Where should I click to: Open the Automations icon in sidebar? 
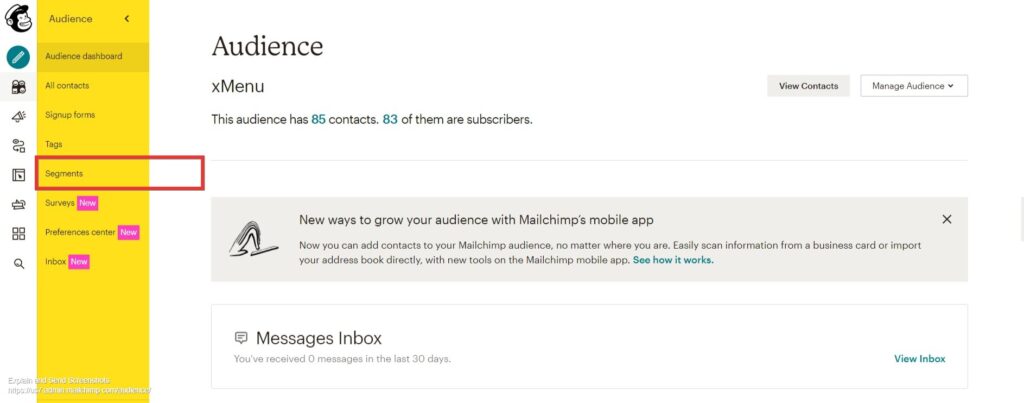pos(18,146)
